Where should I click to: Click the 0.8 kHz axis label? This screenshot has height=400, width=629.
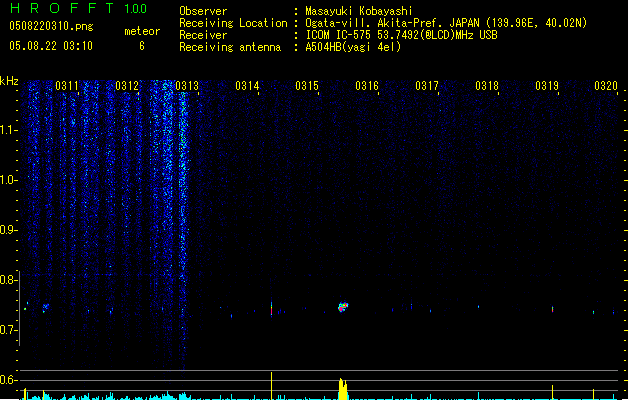8,280
